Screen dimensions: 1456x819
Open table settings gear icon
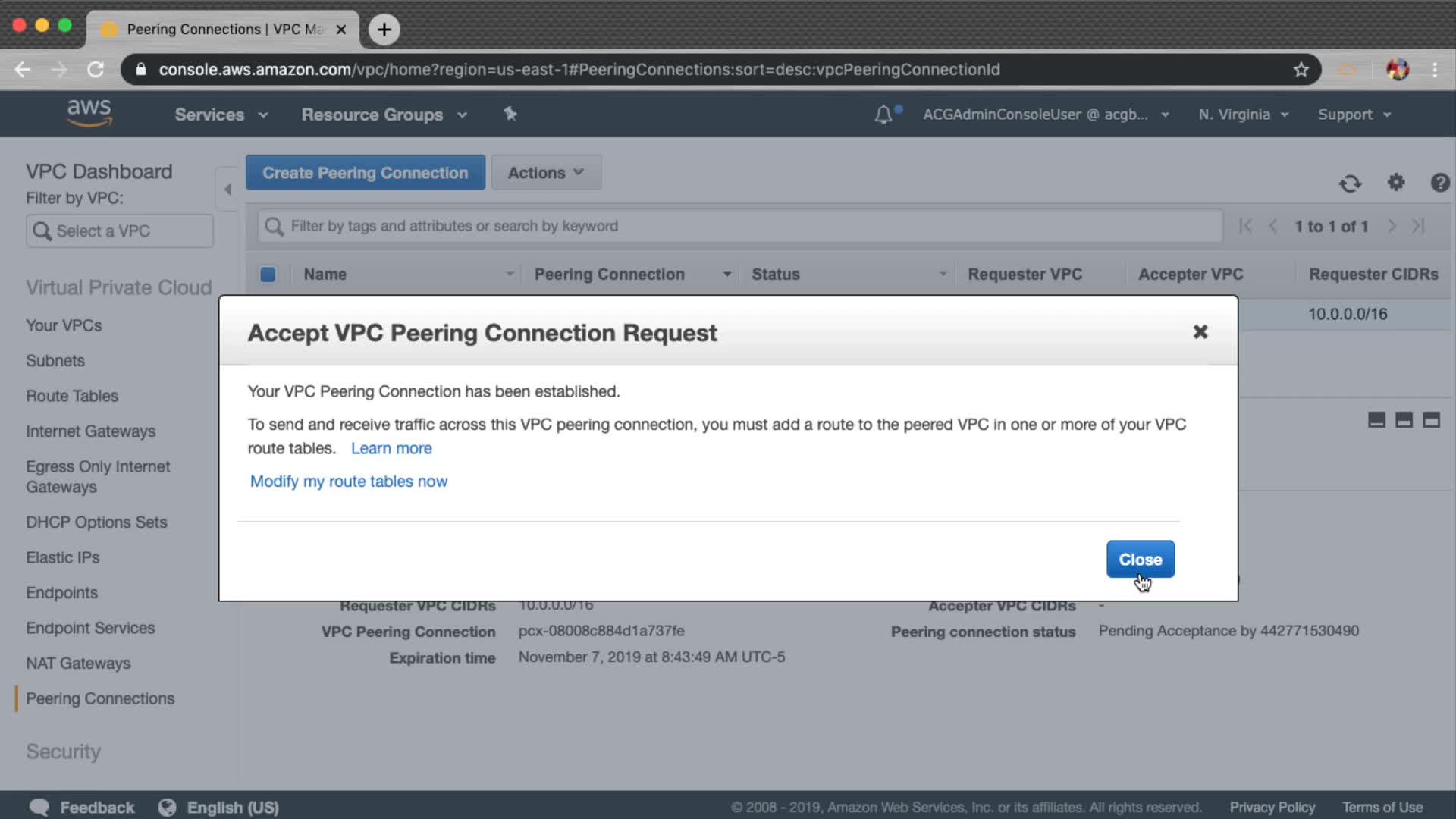(x=1396, y=183)
